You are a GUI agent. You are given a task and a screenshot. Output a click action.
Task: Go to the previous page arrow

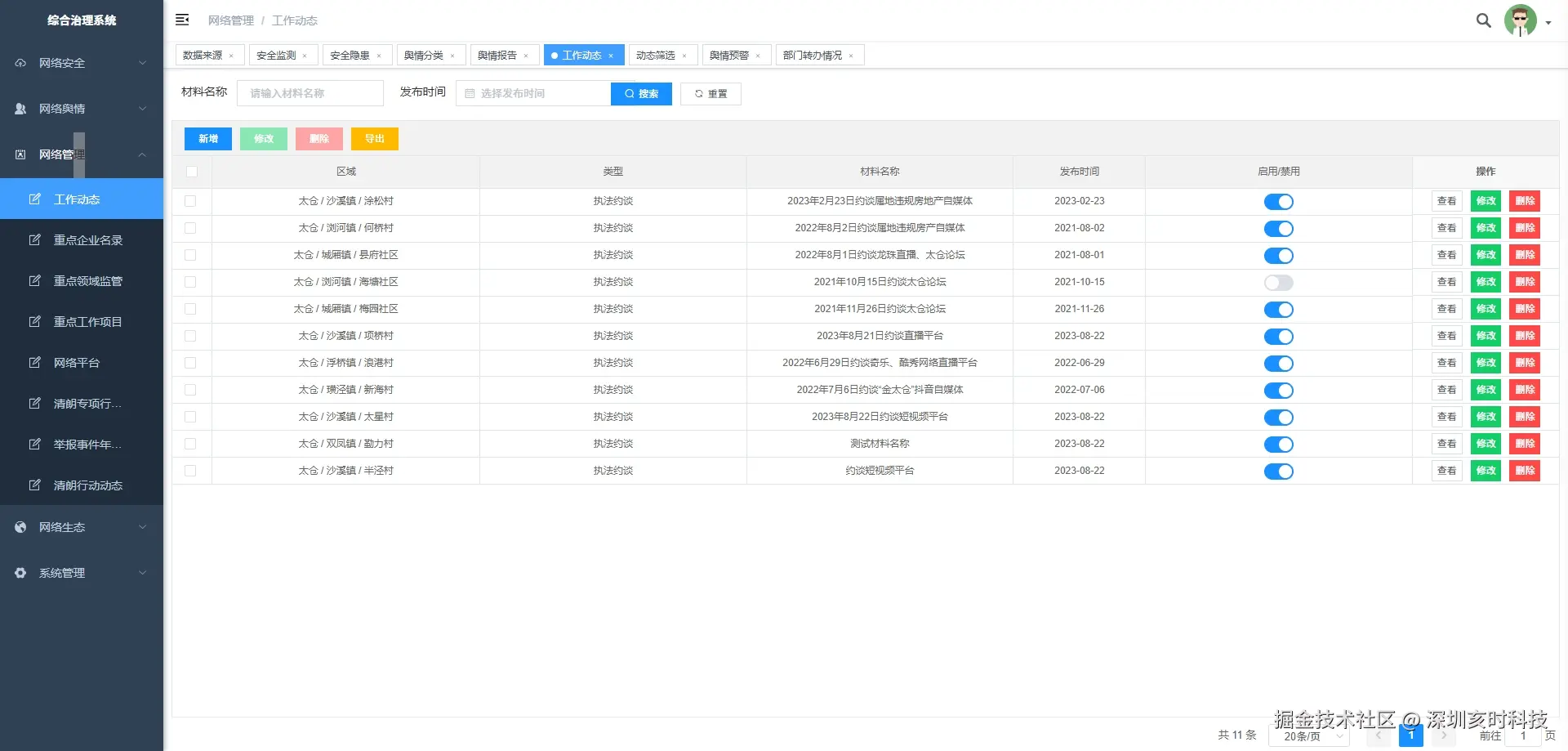click(1379, 735)
